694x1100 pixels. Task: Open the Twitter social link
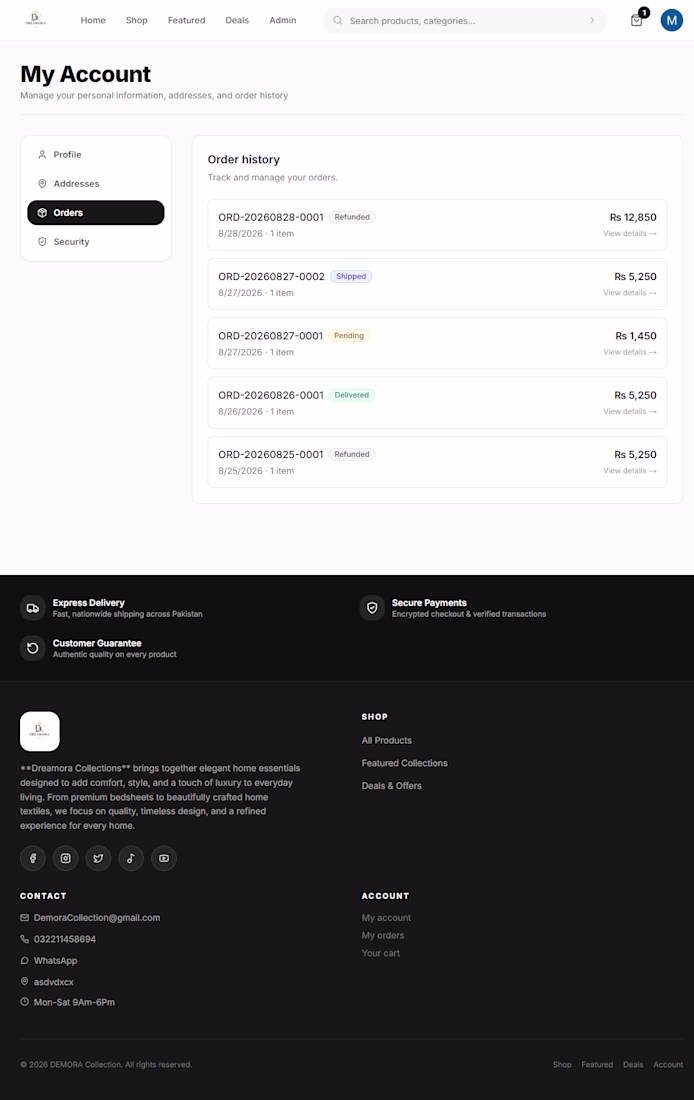click(x=98, y=858)
